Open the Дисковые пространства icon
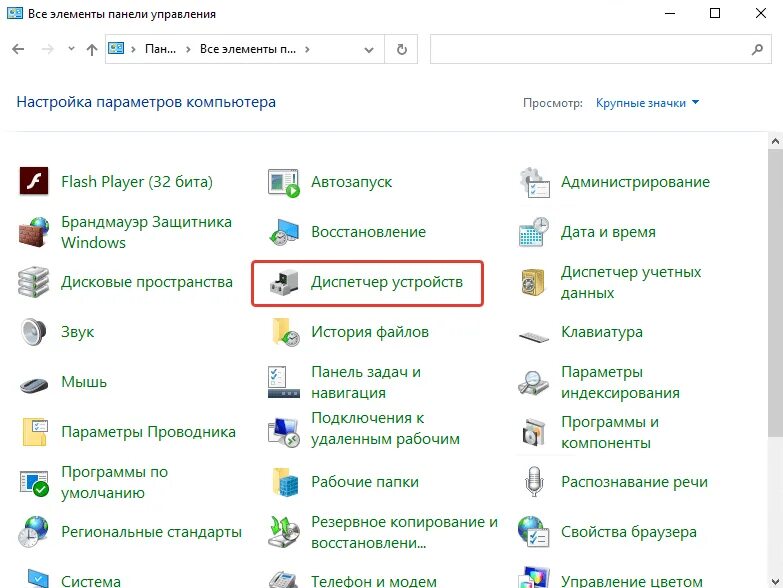 34,282
